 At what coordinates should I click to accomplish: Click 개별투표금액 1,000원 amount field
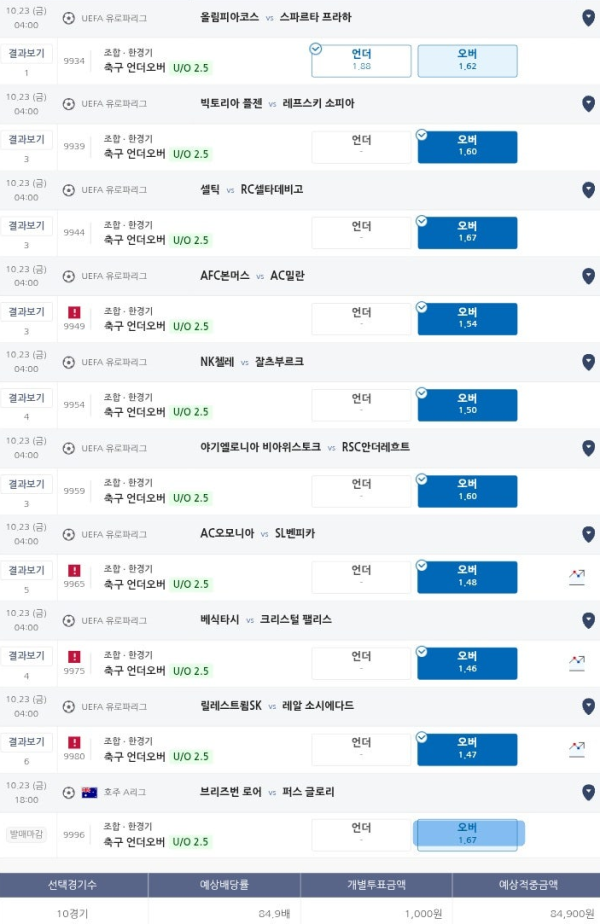[376, 912]
